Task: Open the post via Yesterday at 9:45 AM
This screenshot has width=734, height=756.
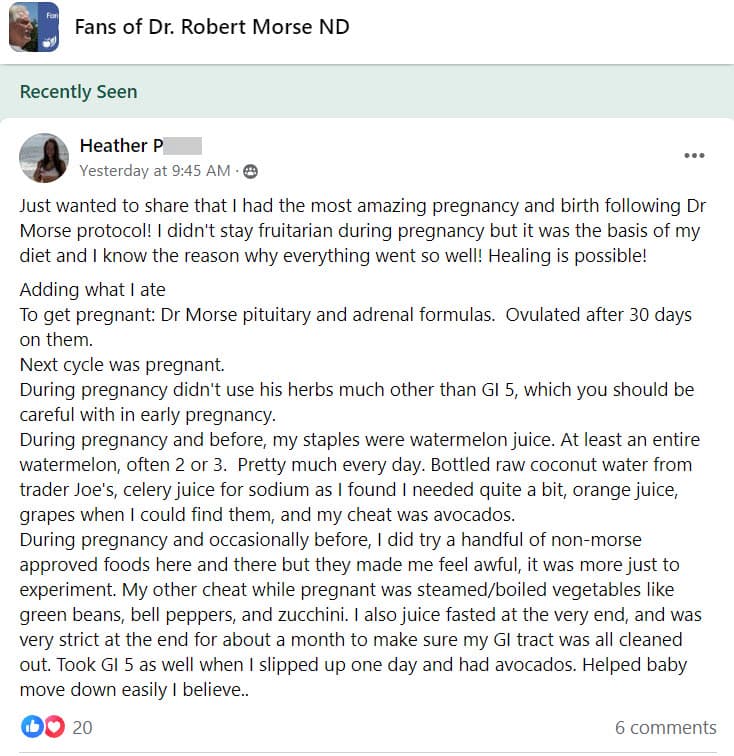Action: tap(155, 171)
